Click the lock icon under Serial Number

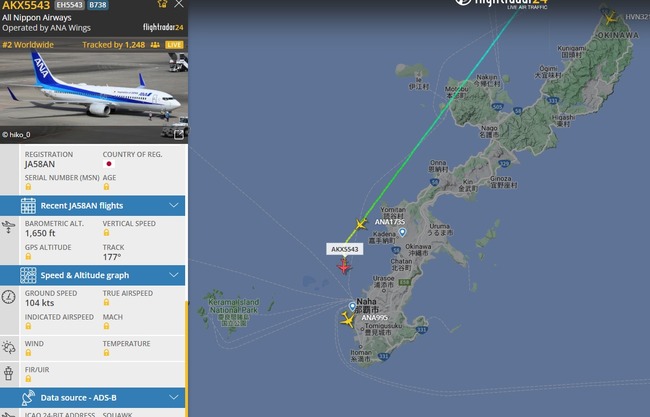click(28, 187)
